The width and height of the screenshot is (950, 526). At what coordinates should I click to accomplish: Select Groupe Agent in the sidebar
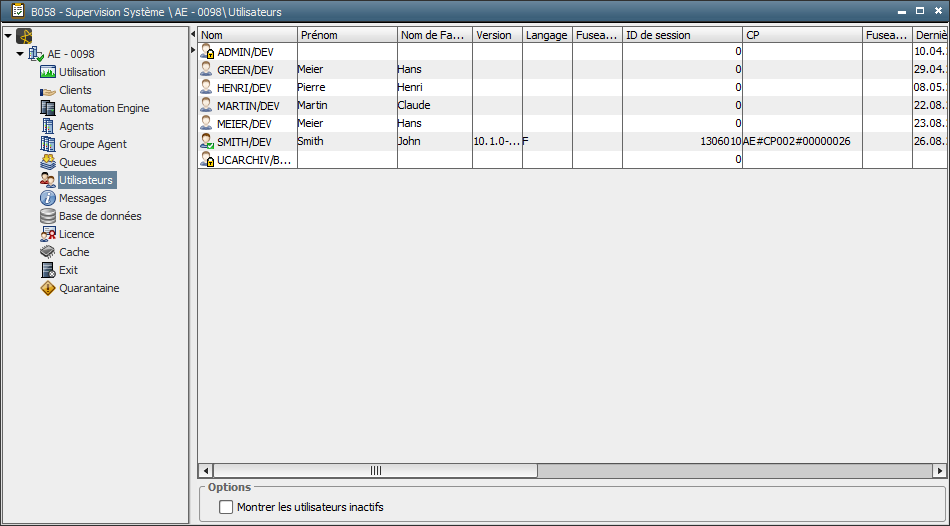point(92,144)
